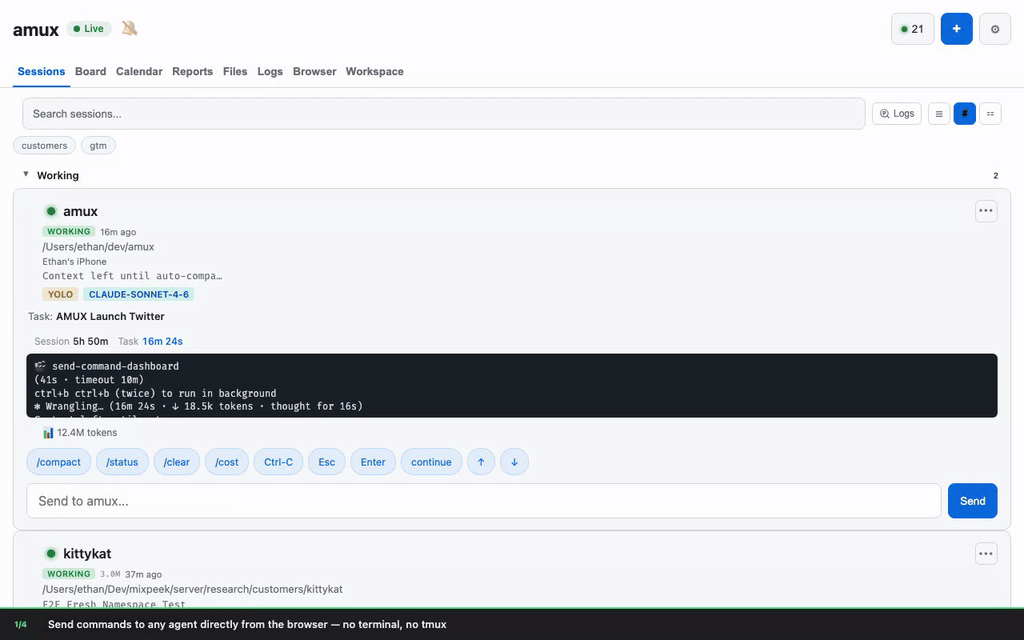This screenshot has height=640, width=1024.
Task: Open the Sessions tab
Action: click(41, 72)
